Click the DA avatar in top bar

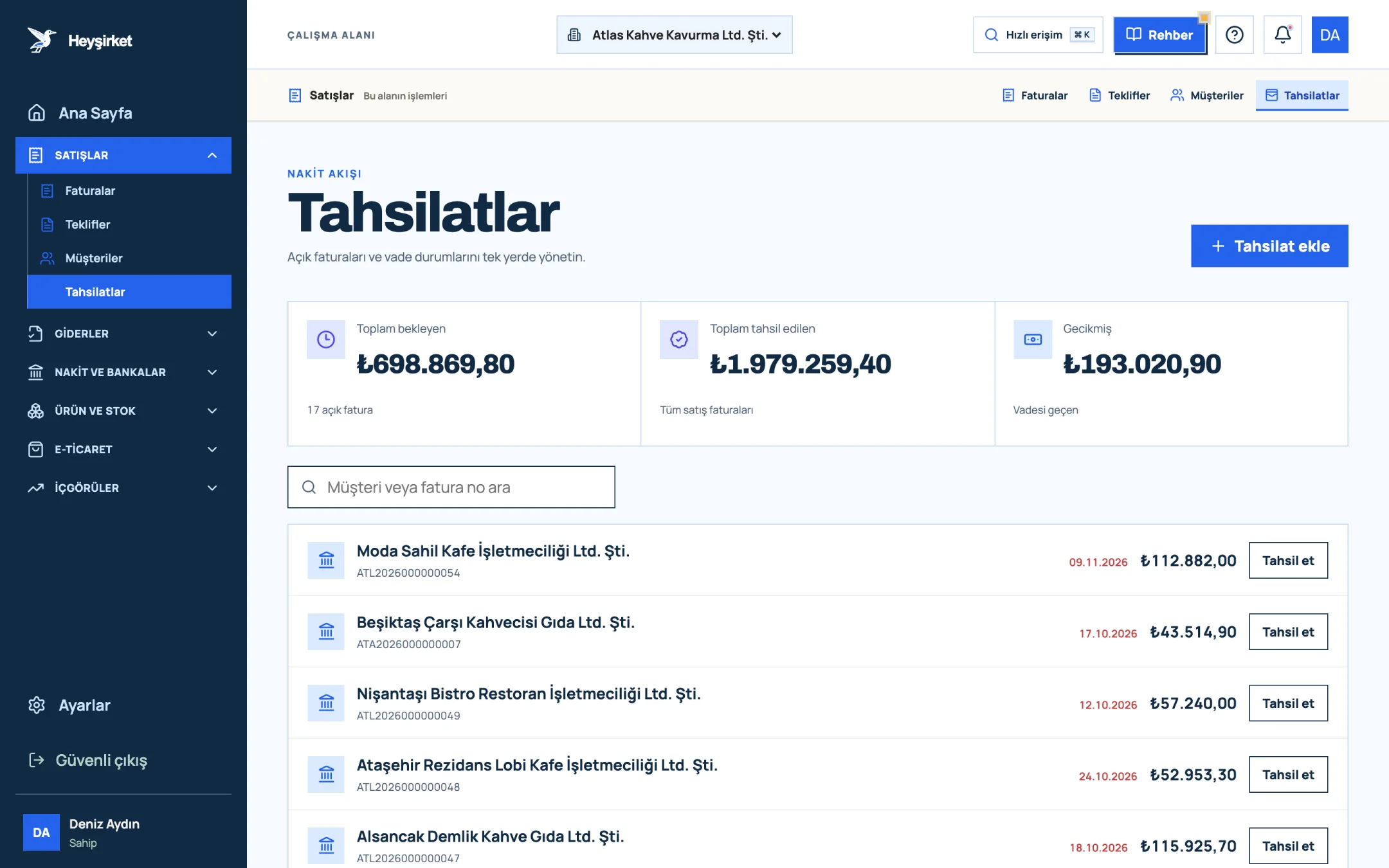click(1329, 35)
